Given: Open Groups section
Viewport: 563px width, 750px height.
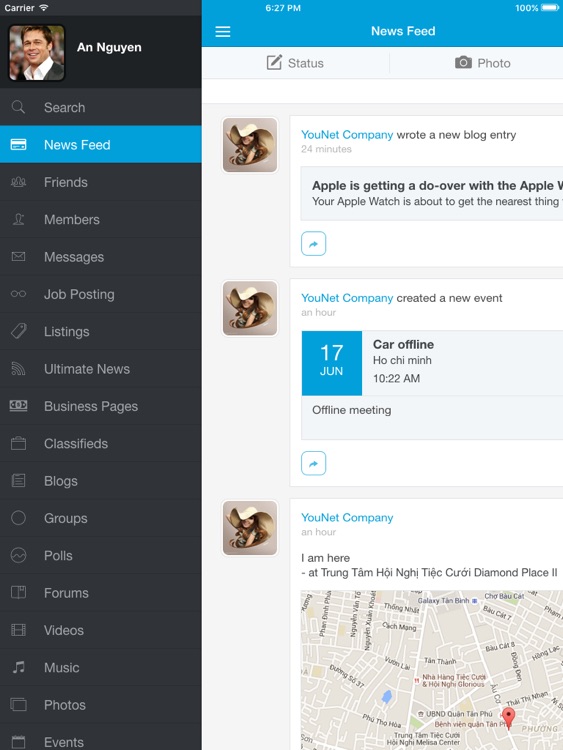Looking at the screenshot, I should pyautogui.click(x=100, y=518).
